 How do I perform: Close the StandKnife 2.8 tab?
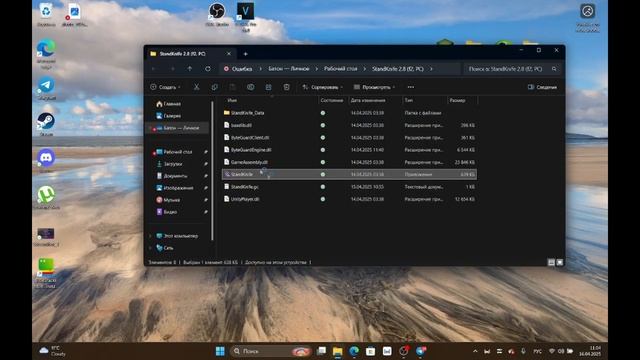pos(229,53)
